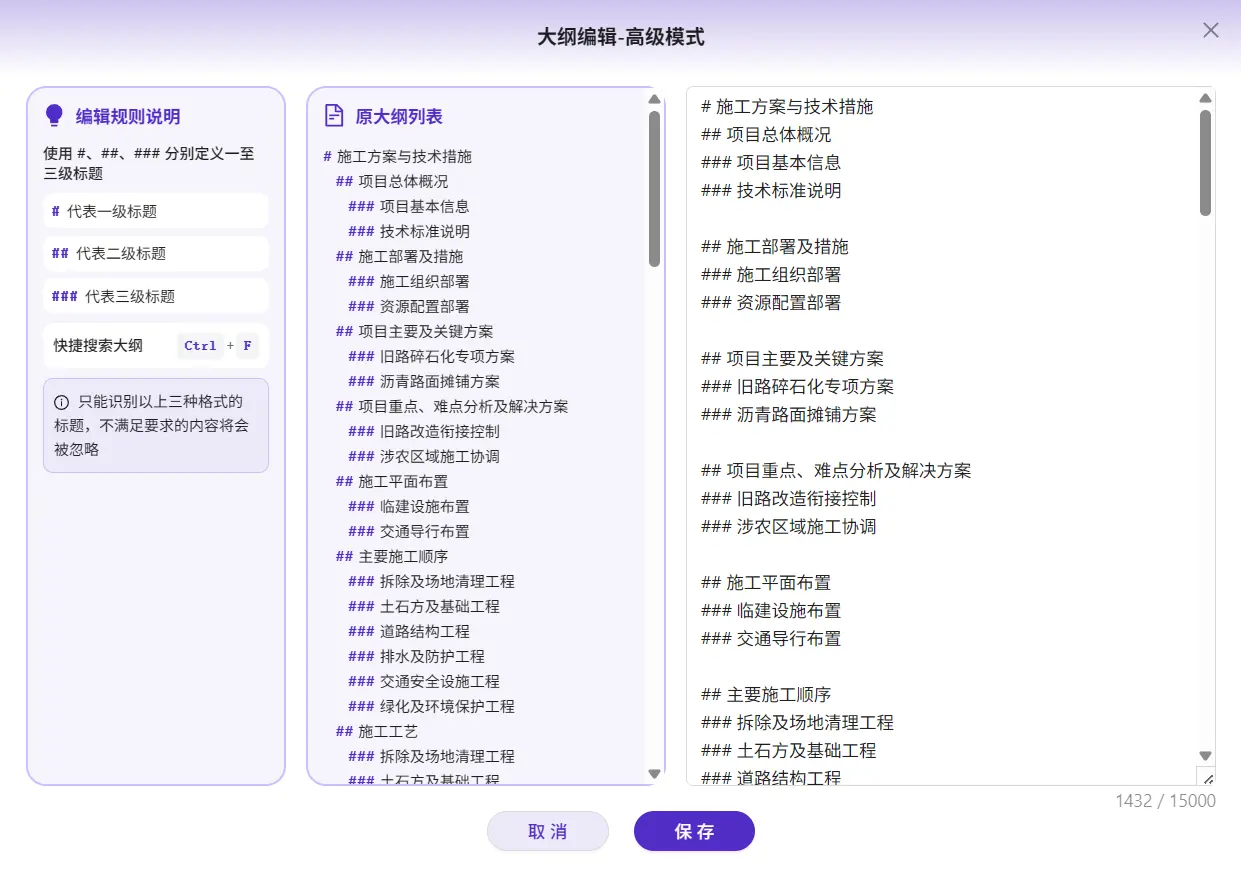Click the 保存 button
This screenshot has width=1241, height=870.
coord(694,831)
